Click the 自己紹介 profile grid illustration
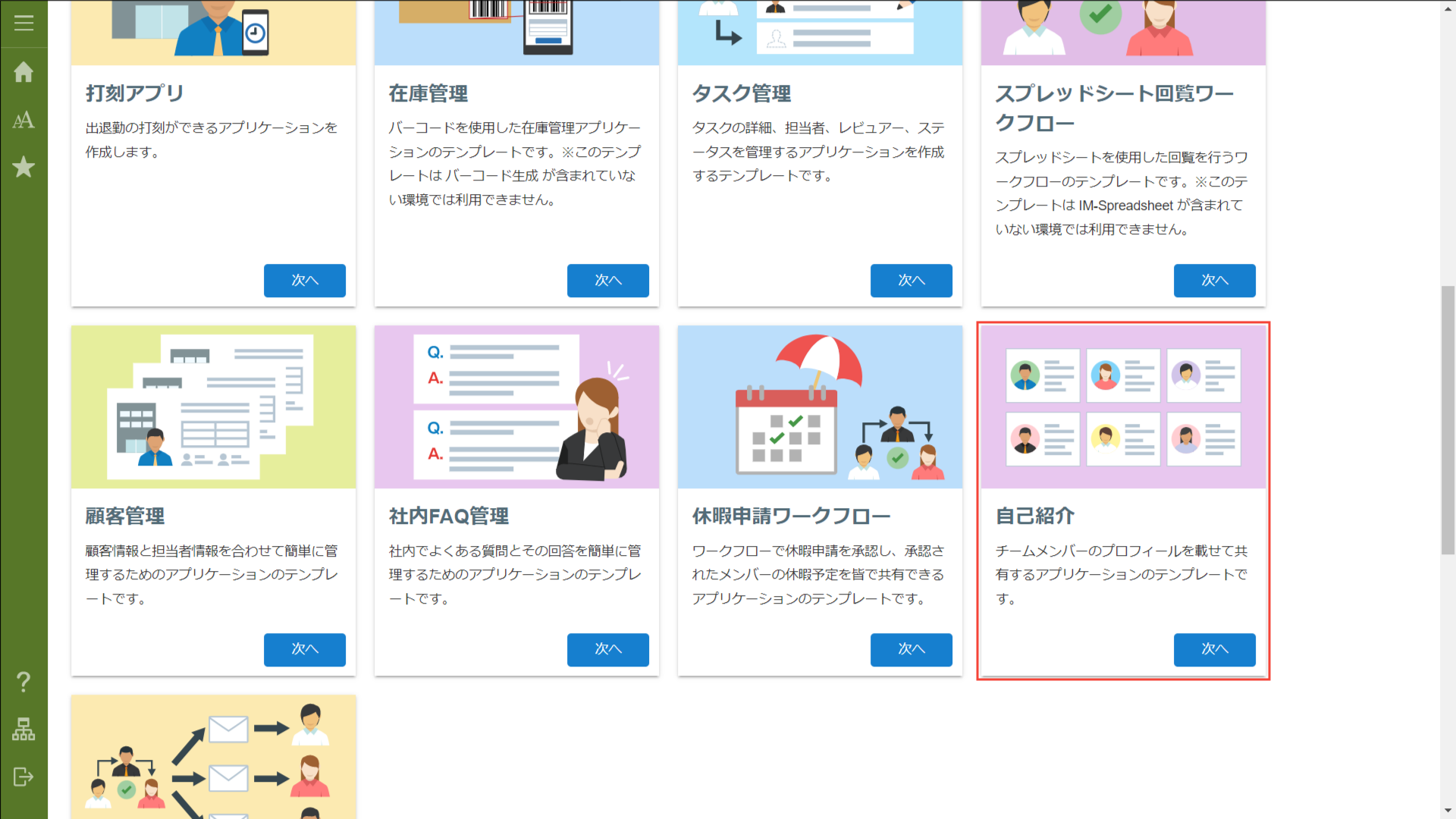The height and width of the screenshot is (819, 1456). tap(1122, 406)
